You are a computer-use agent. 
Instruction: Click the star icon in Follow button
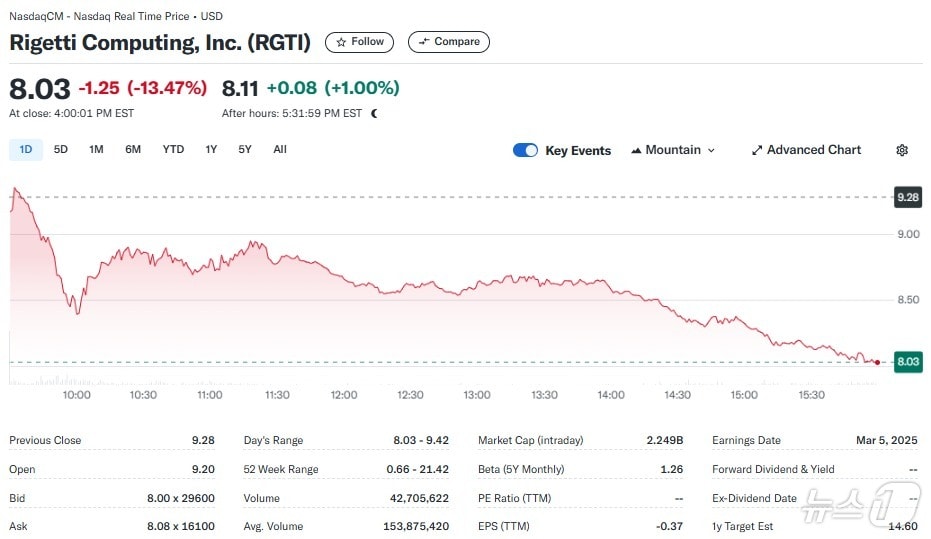tap(342, 42)
